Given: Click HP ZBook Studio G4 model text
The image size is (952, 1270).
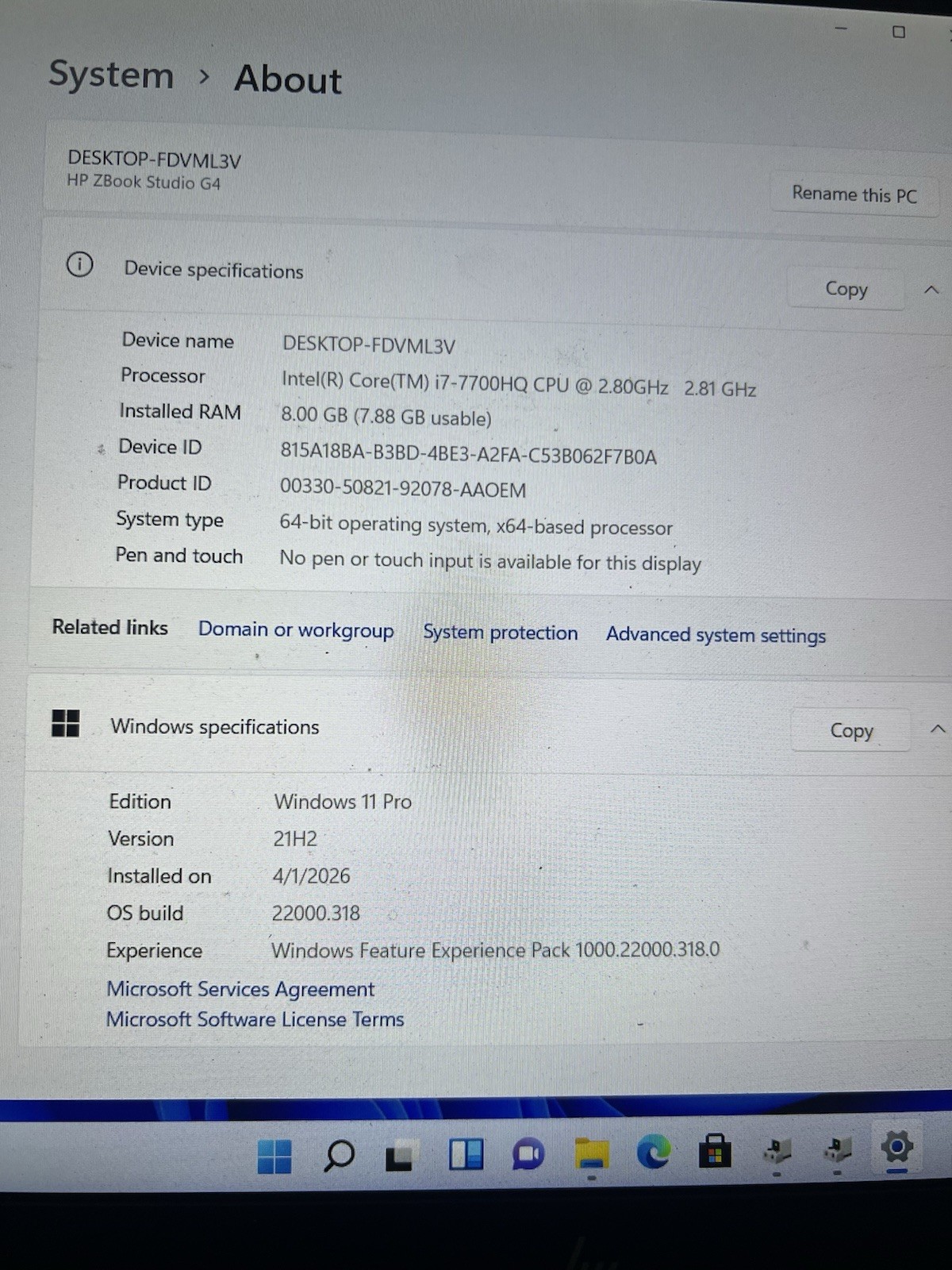Looking at the screenshot, I should [x=144, y=182].
